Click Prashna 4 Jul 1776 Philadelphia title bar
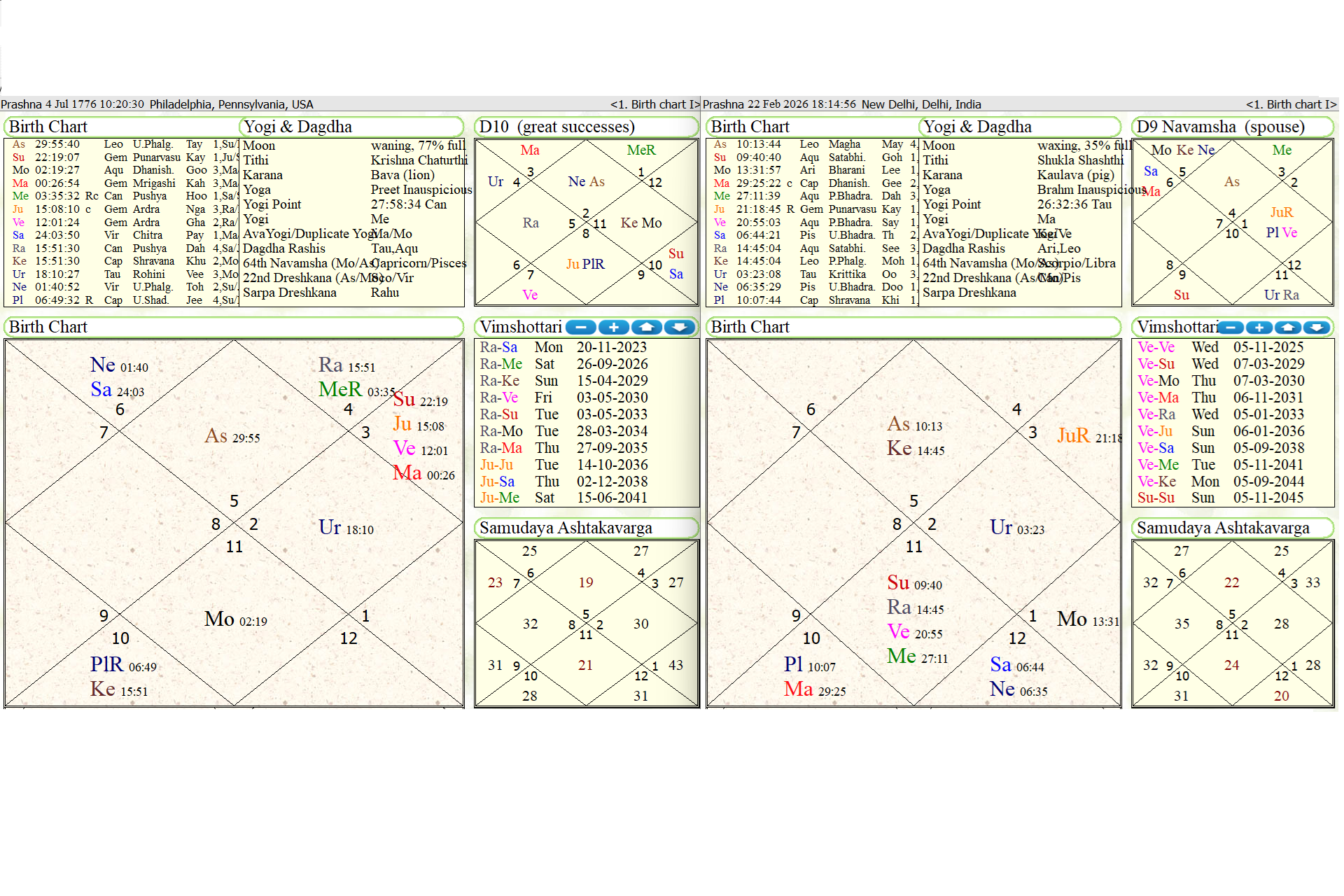 (157, 104)
